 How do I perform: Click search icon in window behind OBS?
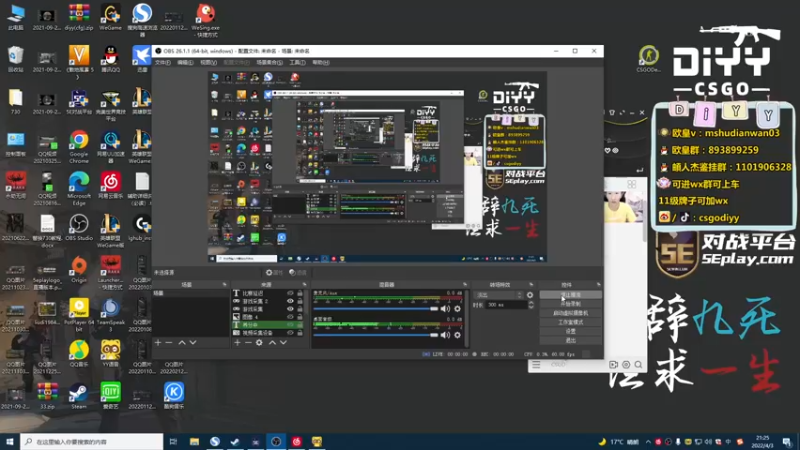[638, 365]
